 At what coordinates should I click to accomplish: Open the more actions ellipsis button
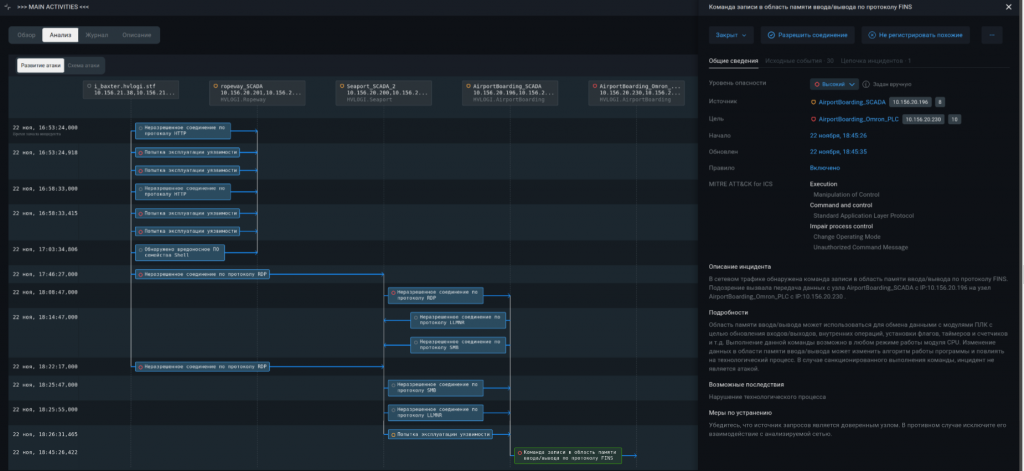click(x=992, y=35)
